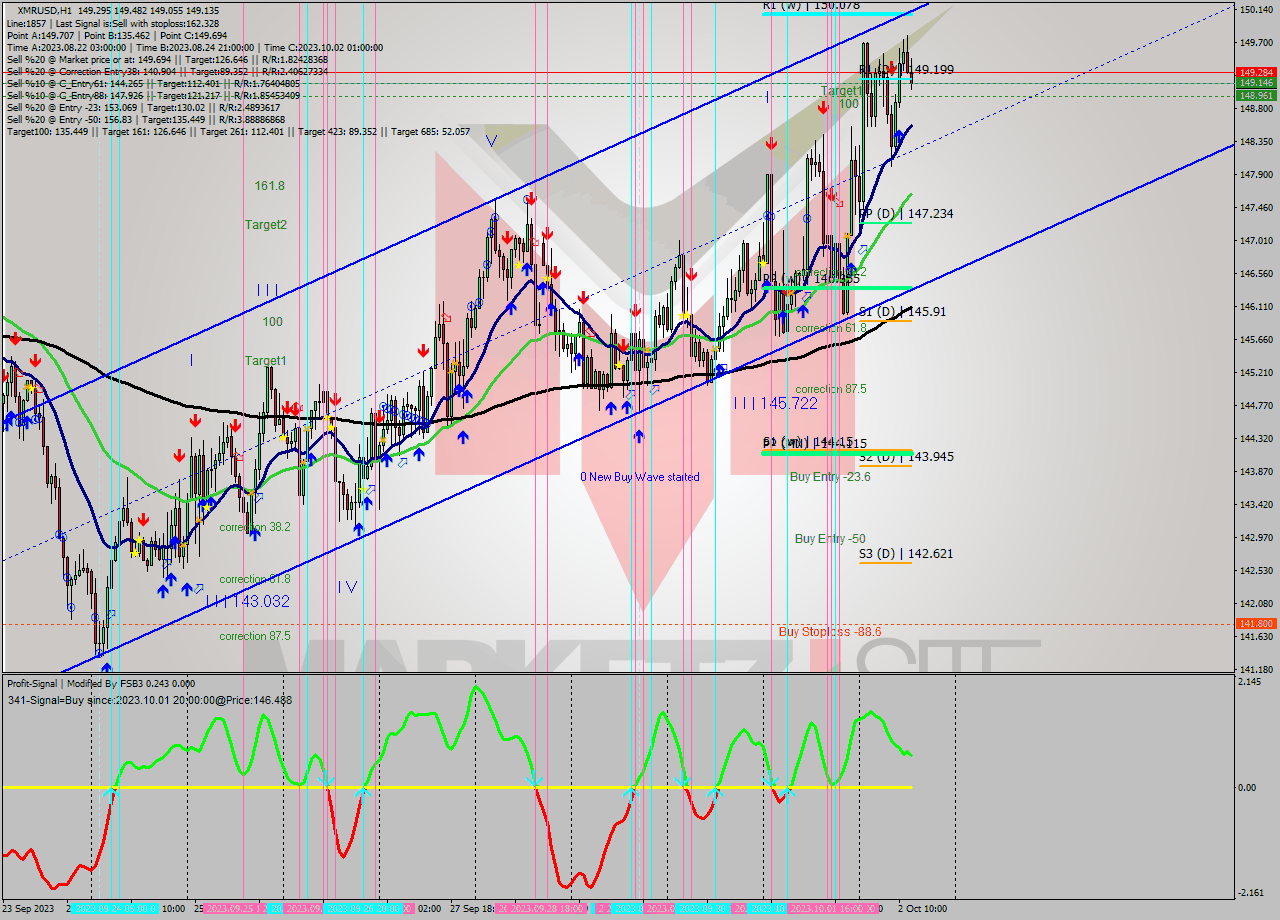
Task: Click the 142.520 price axis value
Action: (1256, 570)
